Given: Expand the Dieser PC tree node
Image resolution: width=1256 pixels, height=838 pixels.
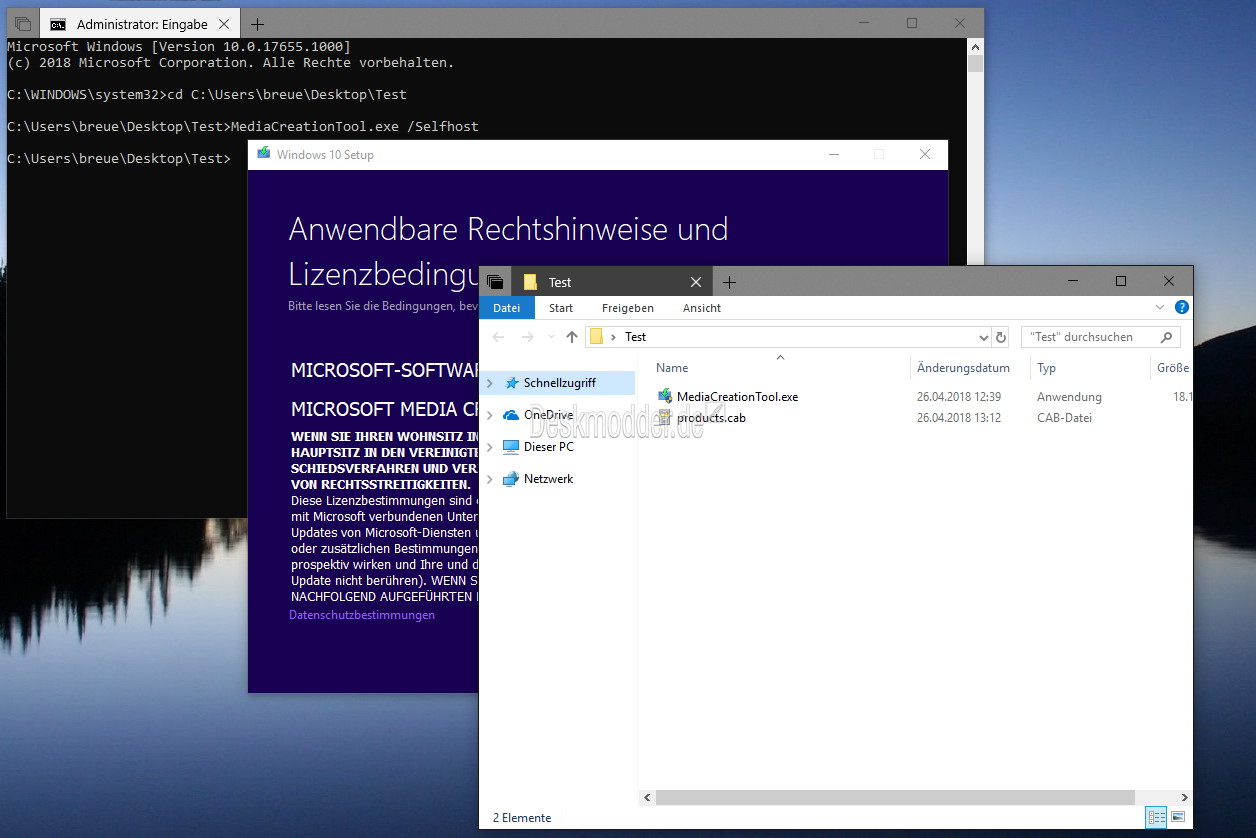Looking at the screenshot, I should [490, 447].
